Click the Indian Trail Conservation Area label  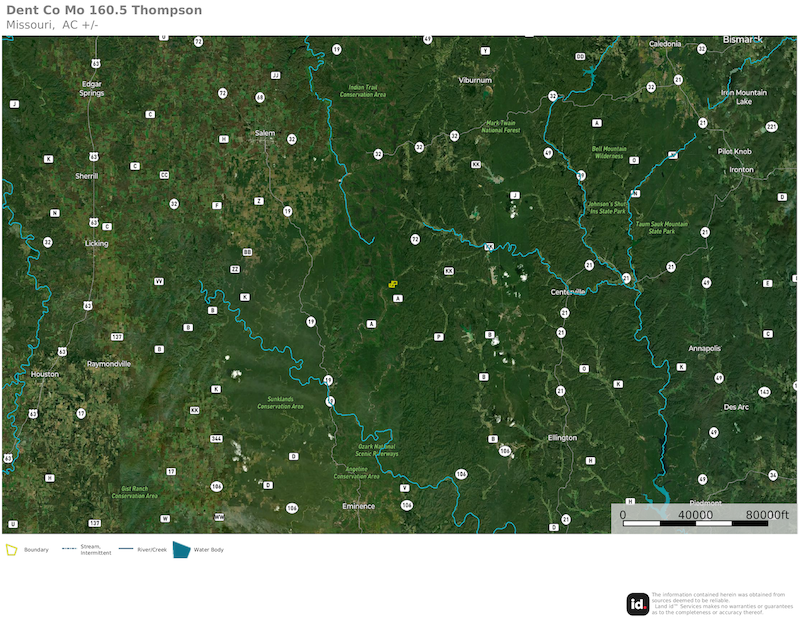(x=363, y=91)
